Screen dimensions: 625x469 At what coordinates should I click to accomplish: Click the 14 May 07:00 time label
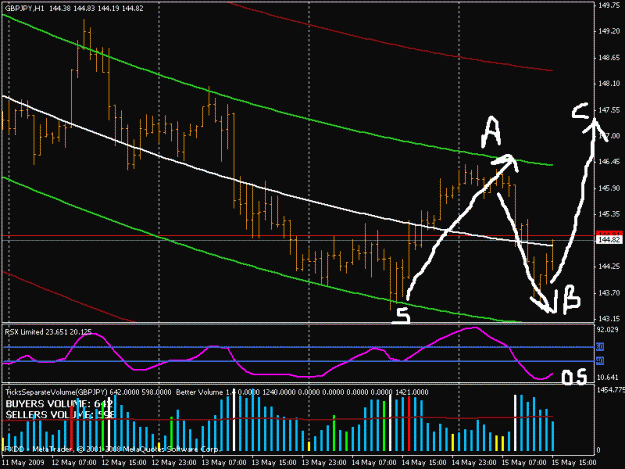click(374, 463)
